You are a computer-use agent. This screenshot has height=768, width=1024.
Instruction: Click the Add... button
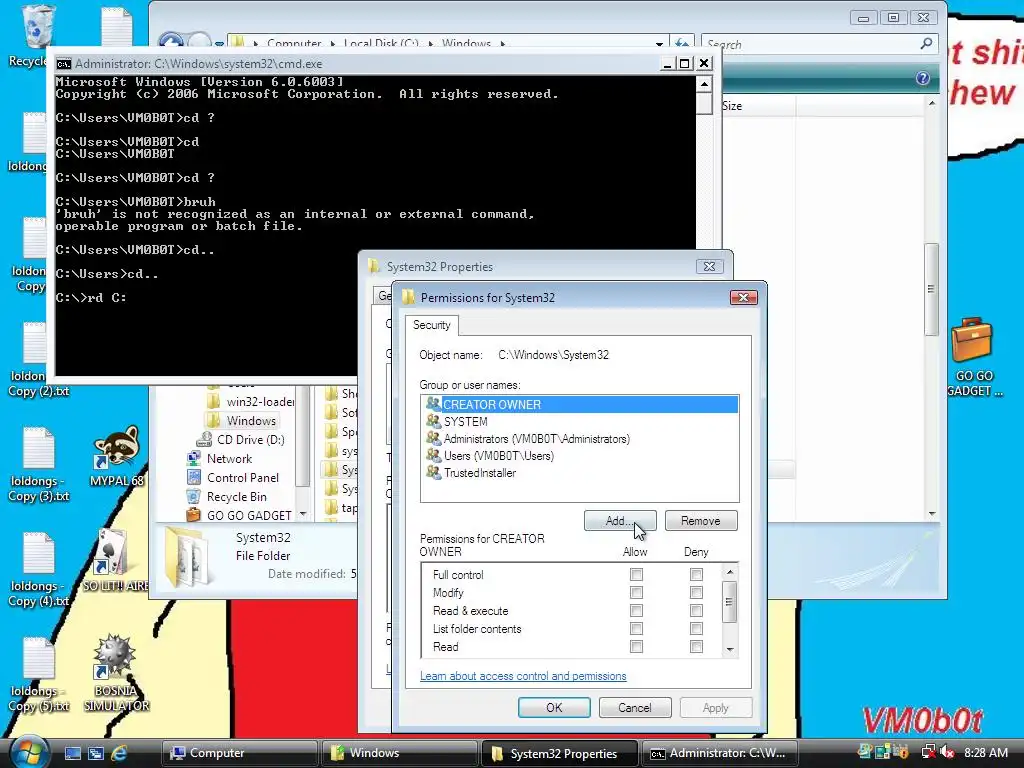point(620,520)
